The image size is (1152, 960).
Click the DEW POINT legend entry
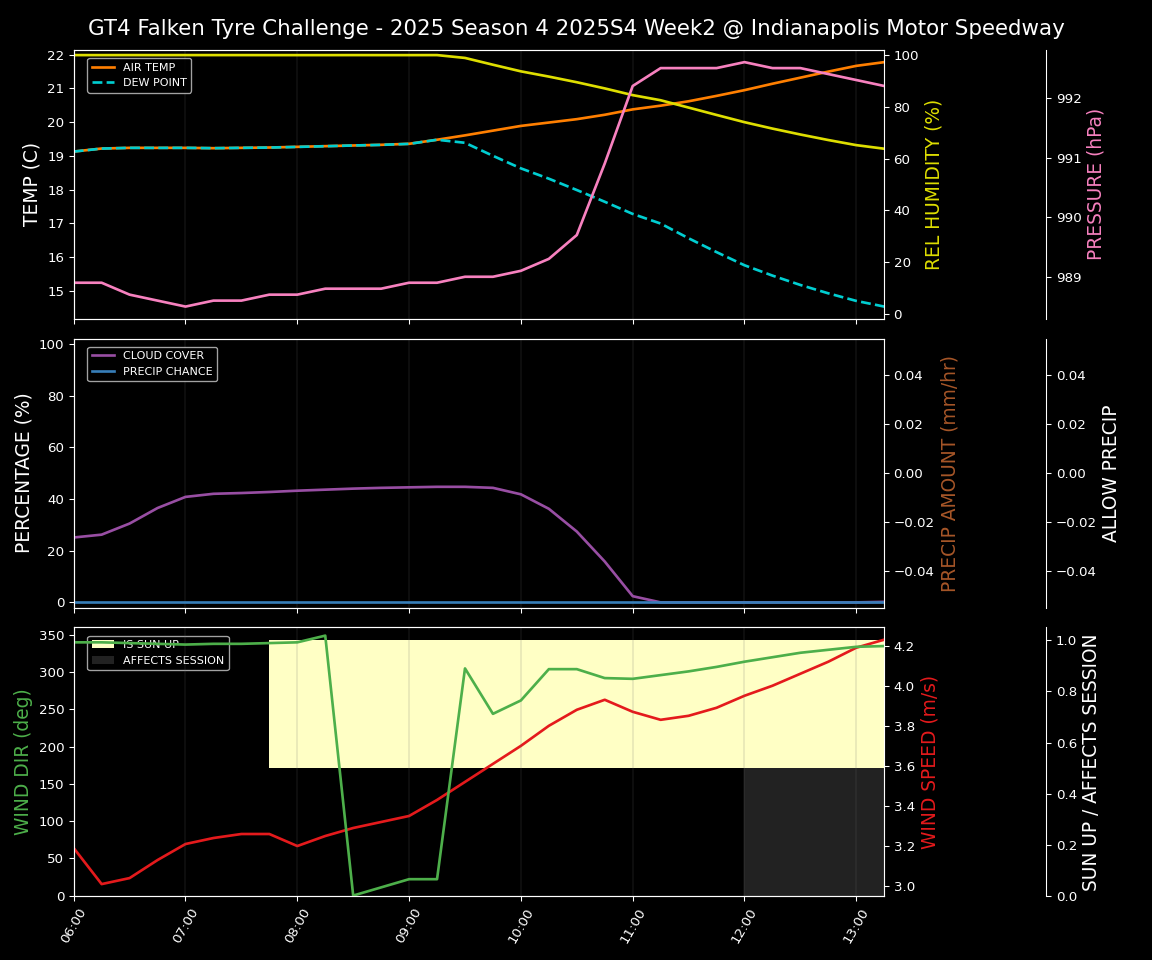(x=154, y=82)
